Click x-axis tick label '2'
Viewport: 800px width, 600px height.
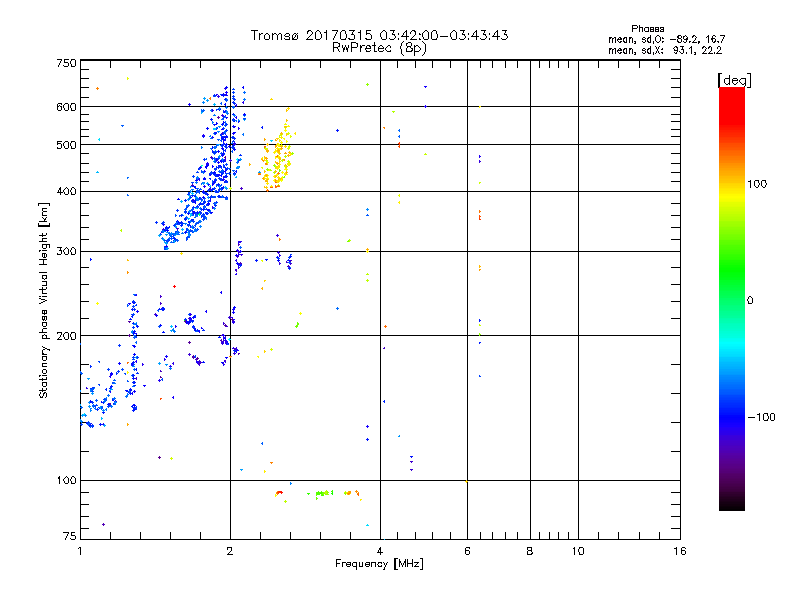coord(230,551)
